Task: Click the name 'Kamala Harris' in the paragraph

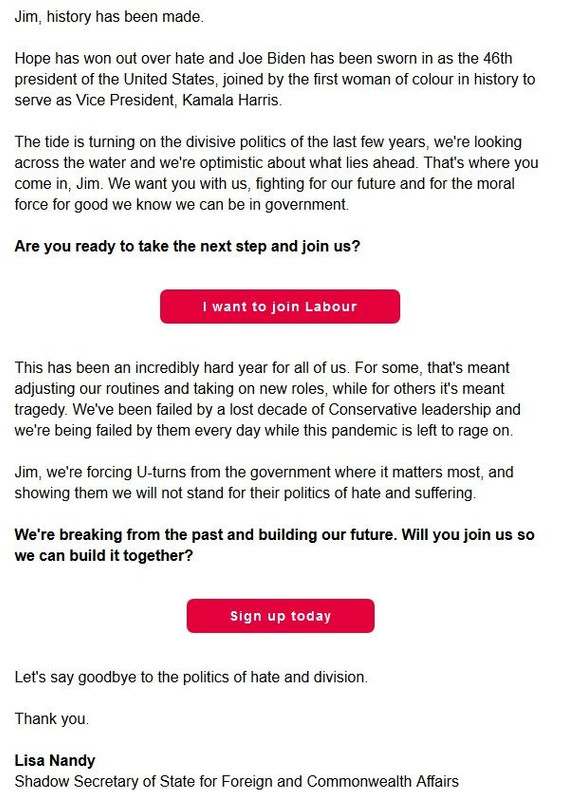Action: [x=232, y=100]
